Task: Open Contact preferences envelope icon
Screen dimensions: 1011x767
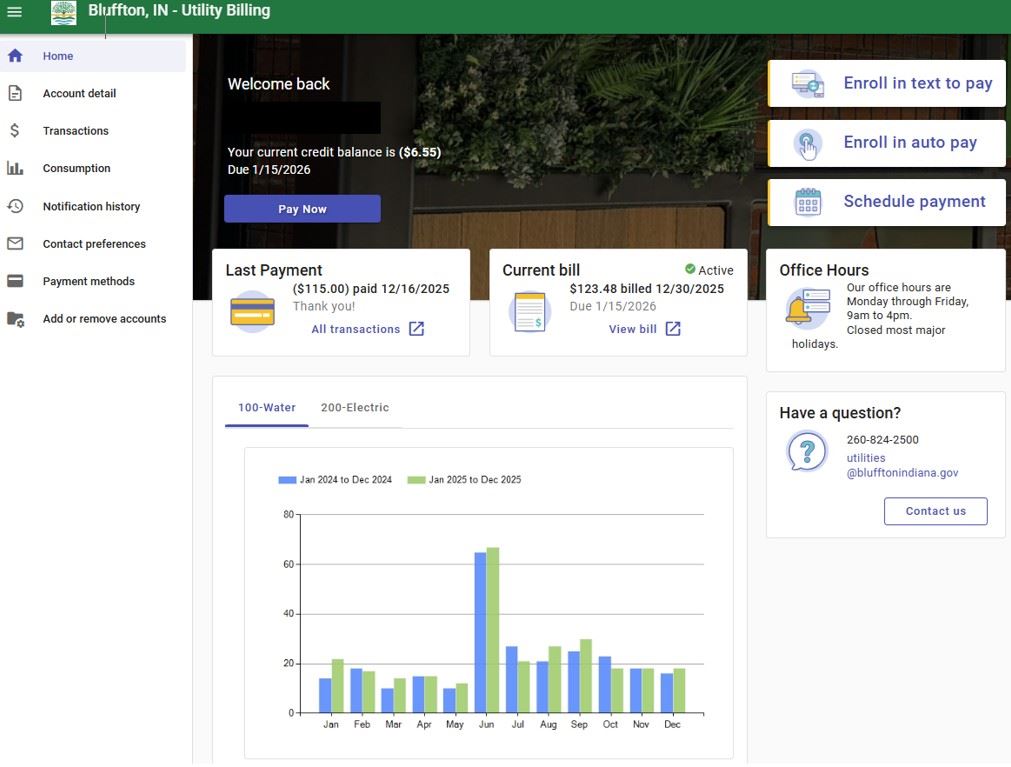Action: (13, 243)
